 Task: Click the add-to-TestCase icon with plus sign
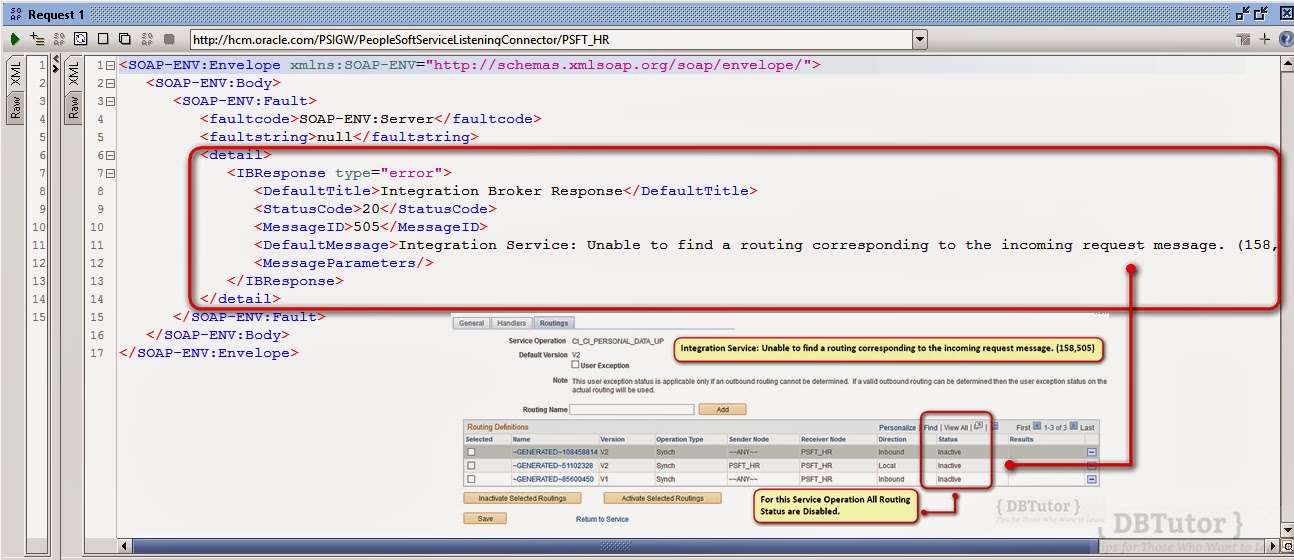(x=37, y=39)
